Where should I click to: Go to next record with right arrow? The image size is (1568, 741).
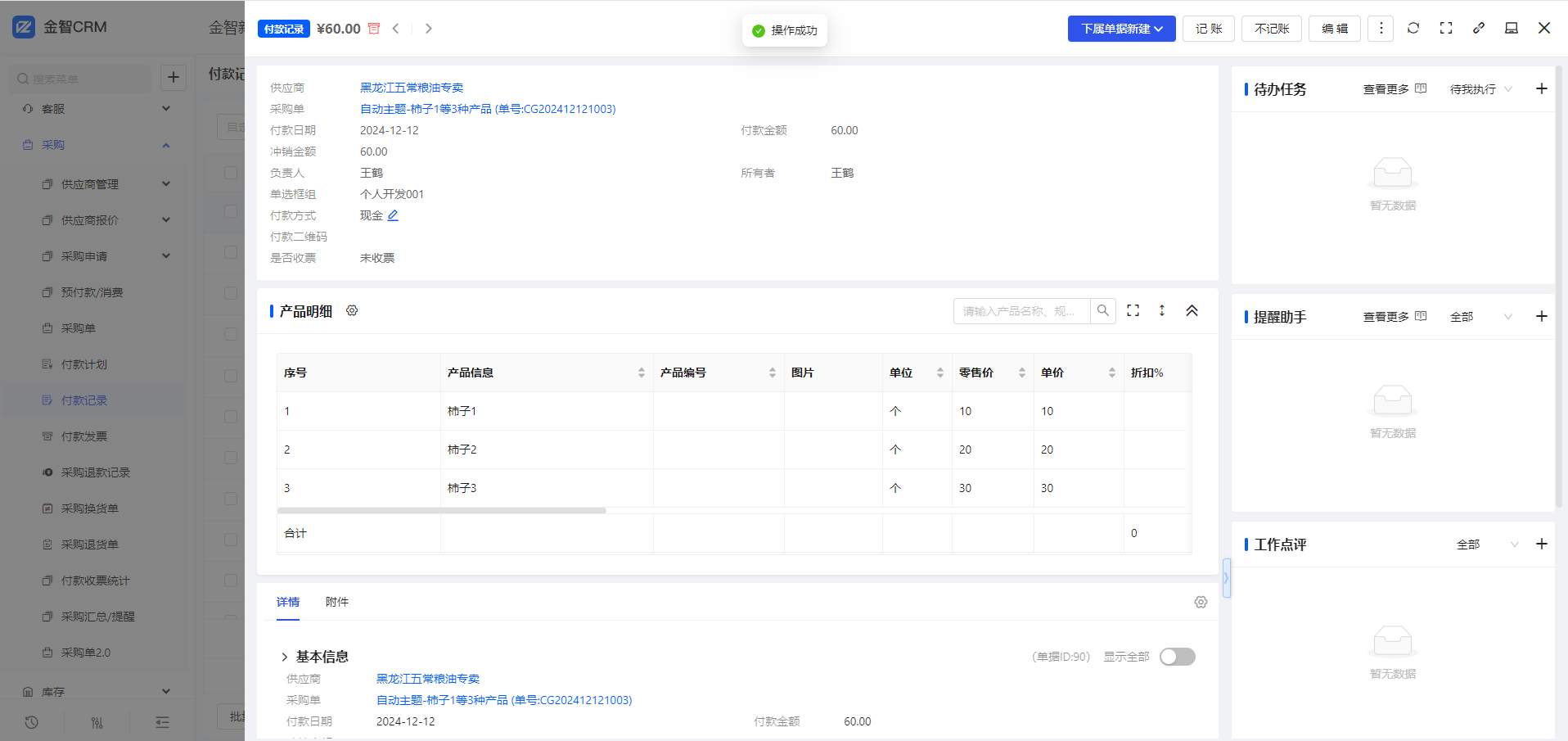tap(428, 29)
